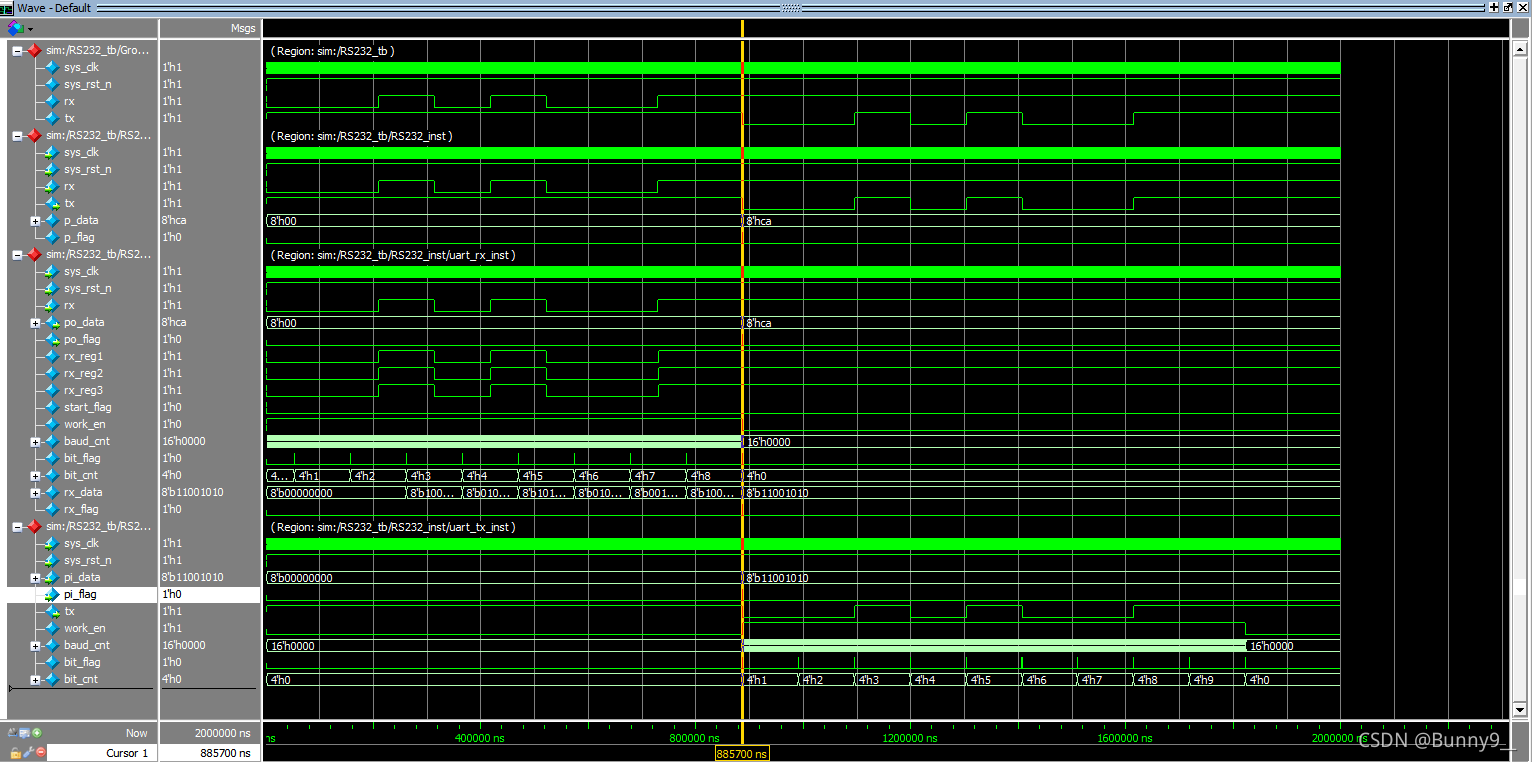The height and width of the screenshot is (762, 1533).
Task: Click the input port icon next to pi_flag
Action: tap(52, 594)
